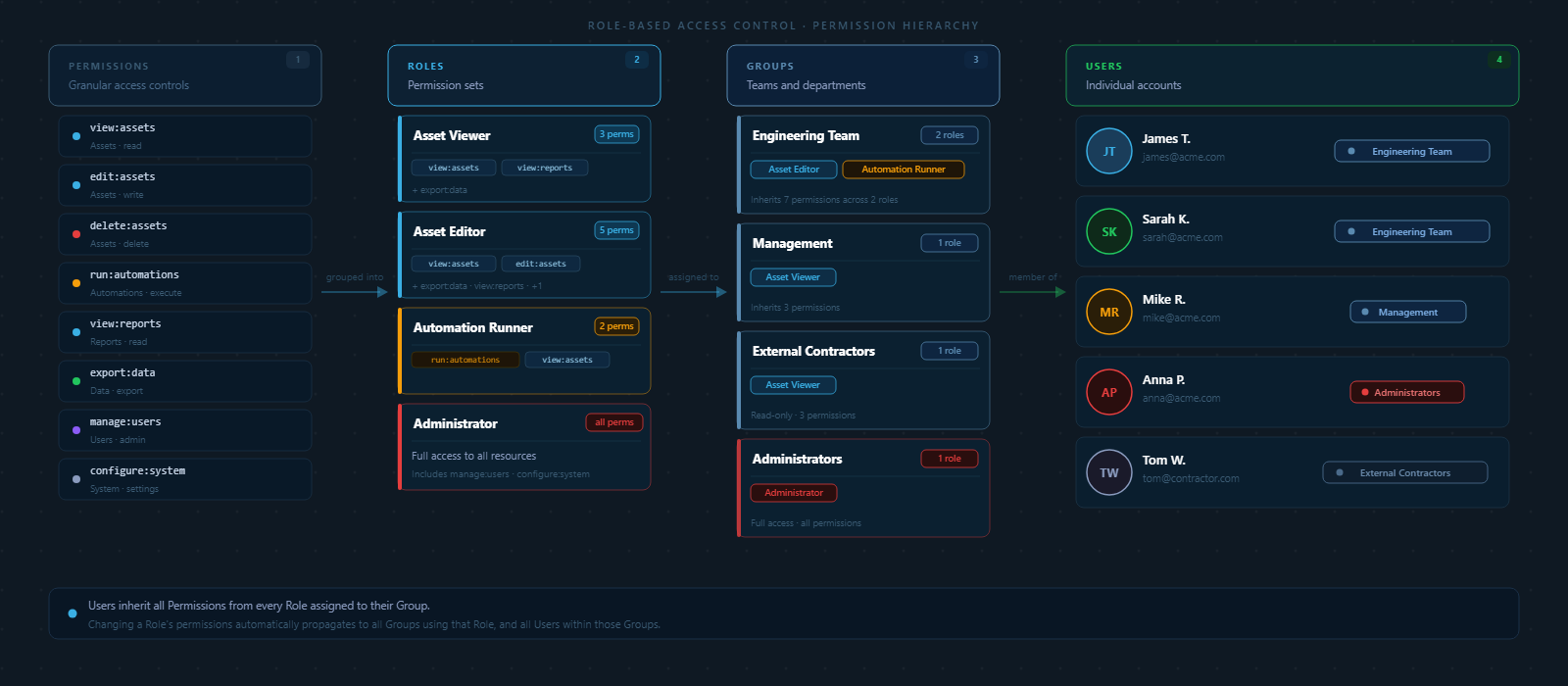This screenshot has width=1568, height=686.
Task: Click the 3 perms badge on Asset Viewer
Action: [x=617, y=134]
